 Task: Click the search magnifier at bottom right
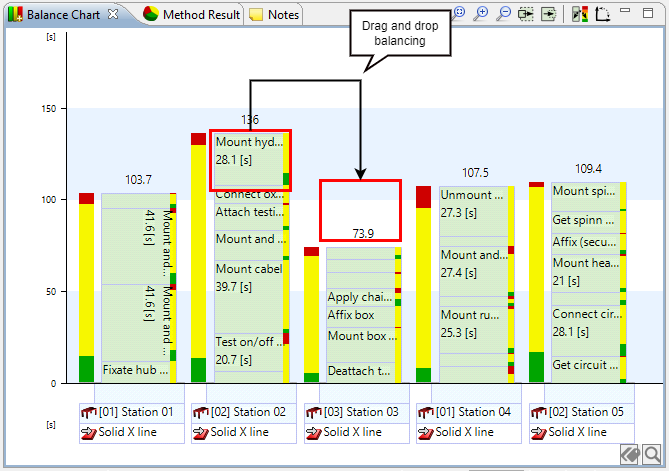pyautogui.click(x=652, y=455)
